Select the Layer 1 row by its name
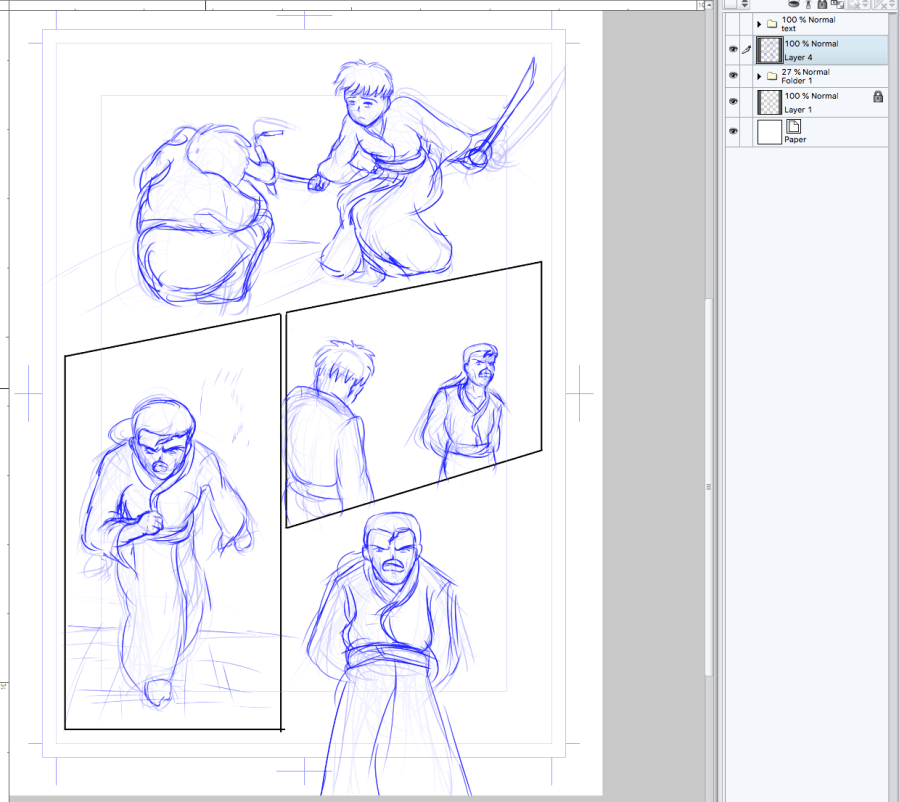This screenshot has width=899, height=802. [x=798, y=109]
